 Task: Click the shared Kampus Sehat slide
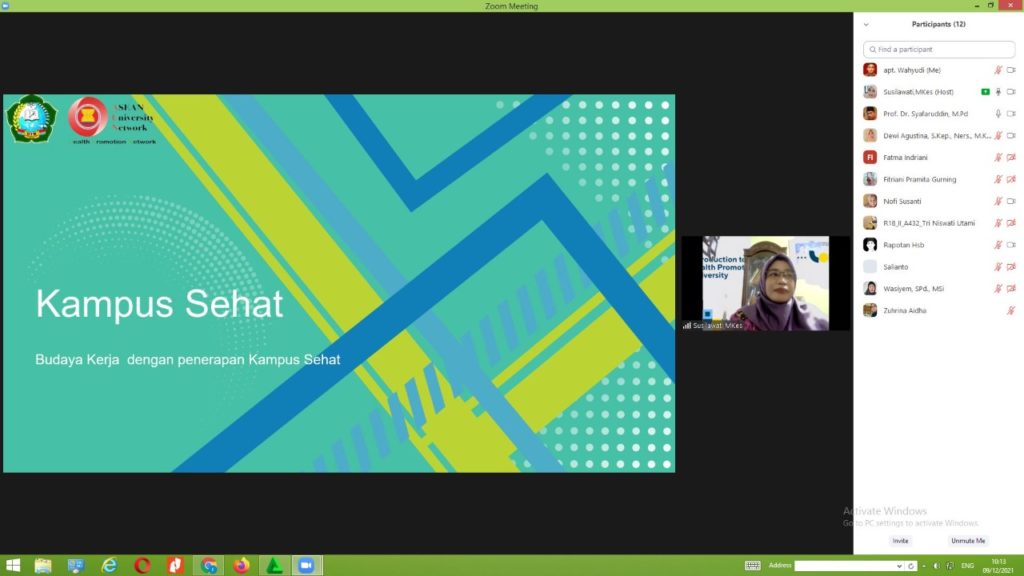click(339, 283)
